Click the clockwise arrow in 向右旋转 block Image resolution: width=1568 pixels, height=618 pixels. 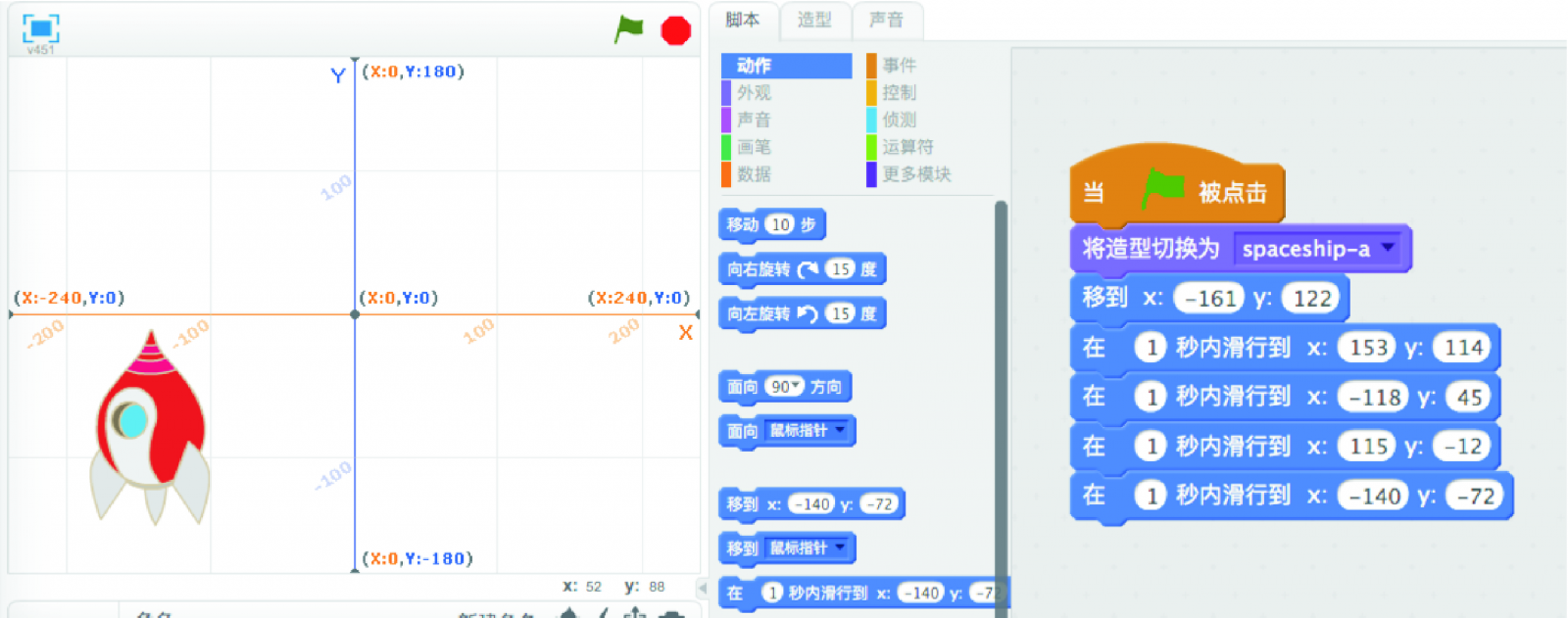tap(808, 269)
